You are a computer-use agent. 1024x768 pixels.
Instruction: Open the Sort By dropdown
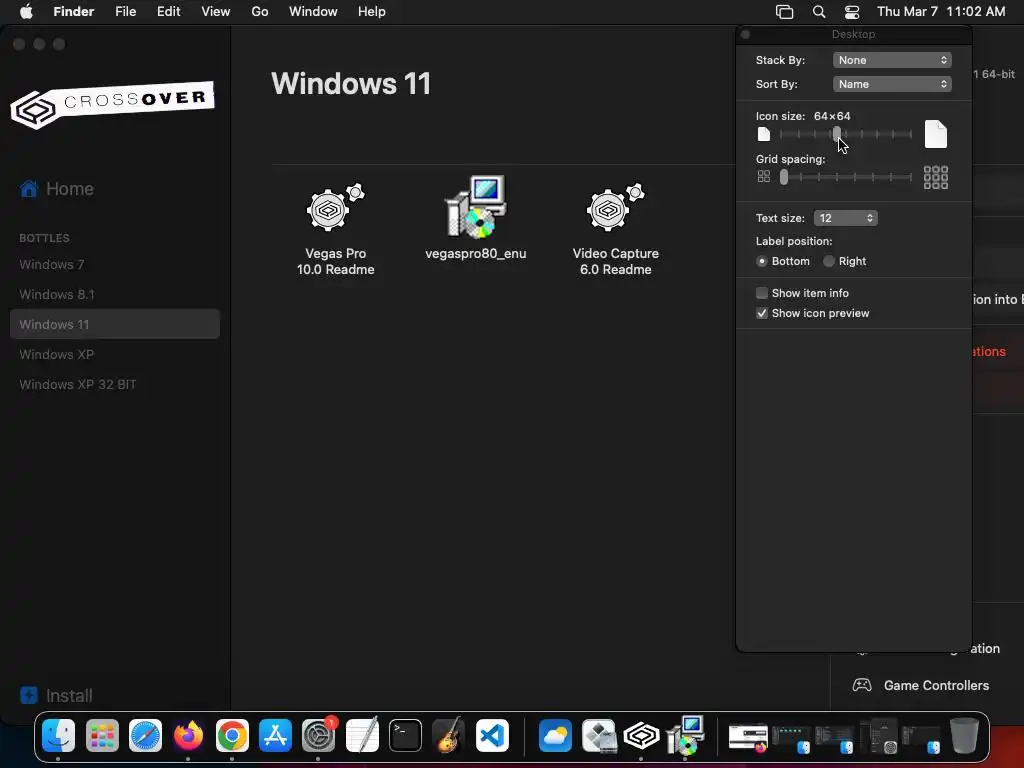[x=892, y=84]
